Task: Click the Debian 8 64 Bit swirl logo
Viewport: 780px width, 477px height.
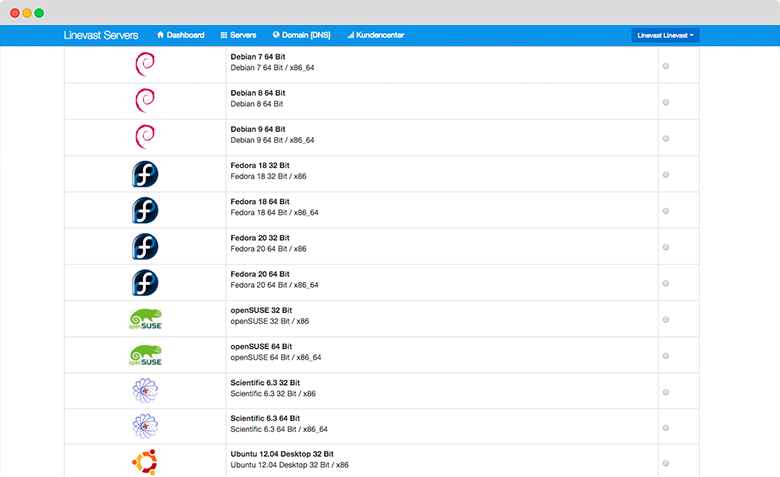Action: (145, 100)
